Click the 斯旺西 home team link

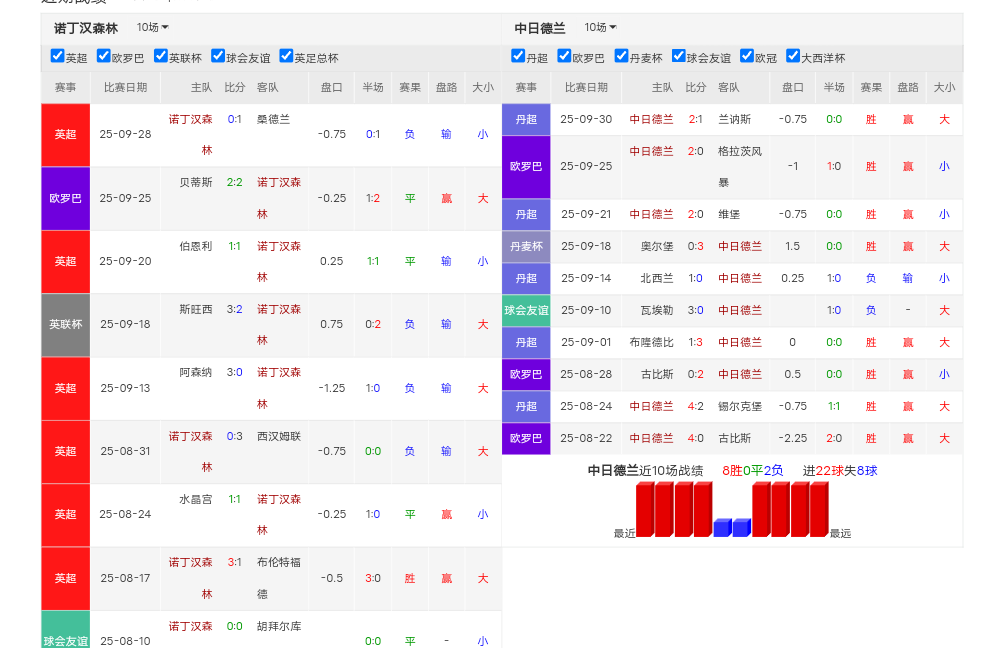(x=195, y=309)
